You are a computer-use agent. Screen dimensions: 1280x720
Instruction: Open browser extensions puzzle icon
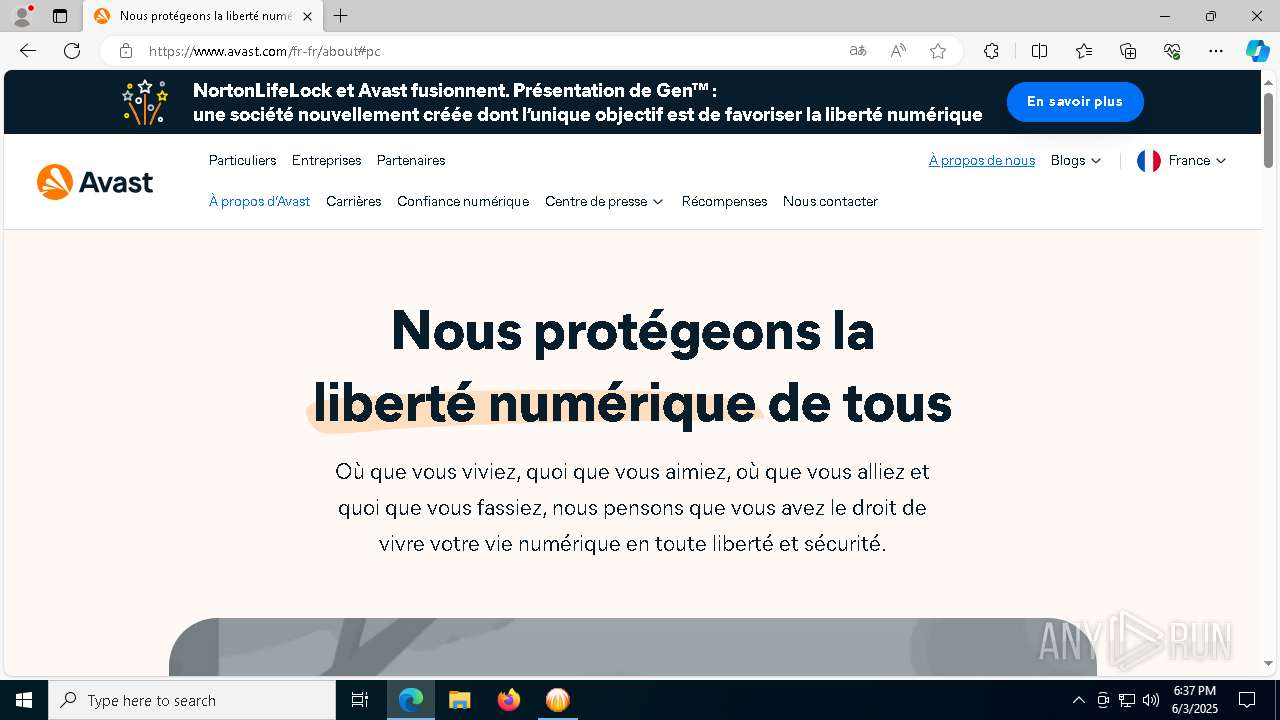point(991,51)
